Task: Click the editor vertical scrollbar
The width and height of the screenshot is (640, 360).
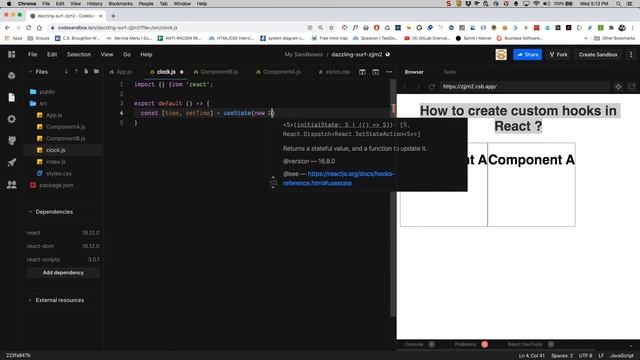Action: click(x=393, y=198)
